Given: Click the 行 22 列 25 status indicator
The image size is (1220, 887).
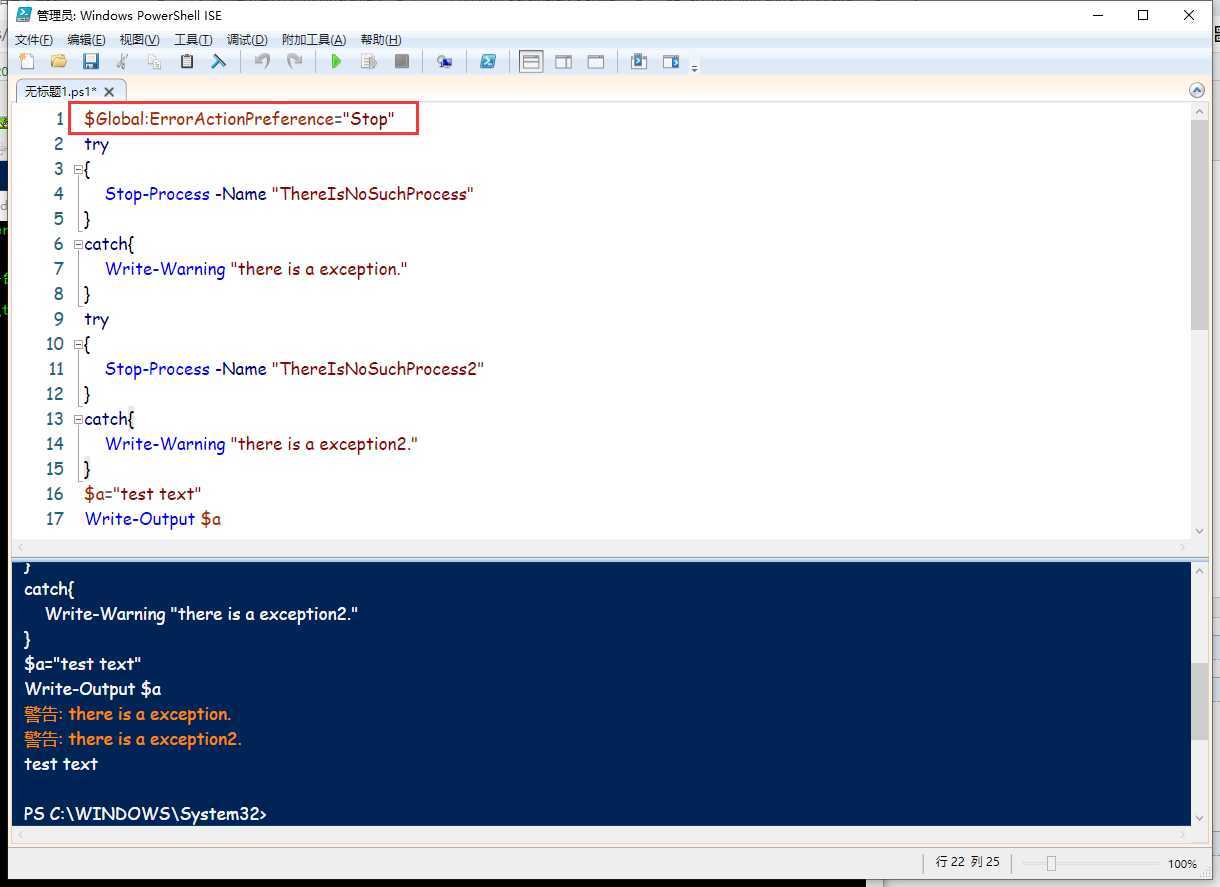Looking at the screenshot, I should tap(967, 862).
